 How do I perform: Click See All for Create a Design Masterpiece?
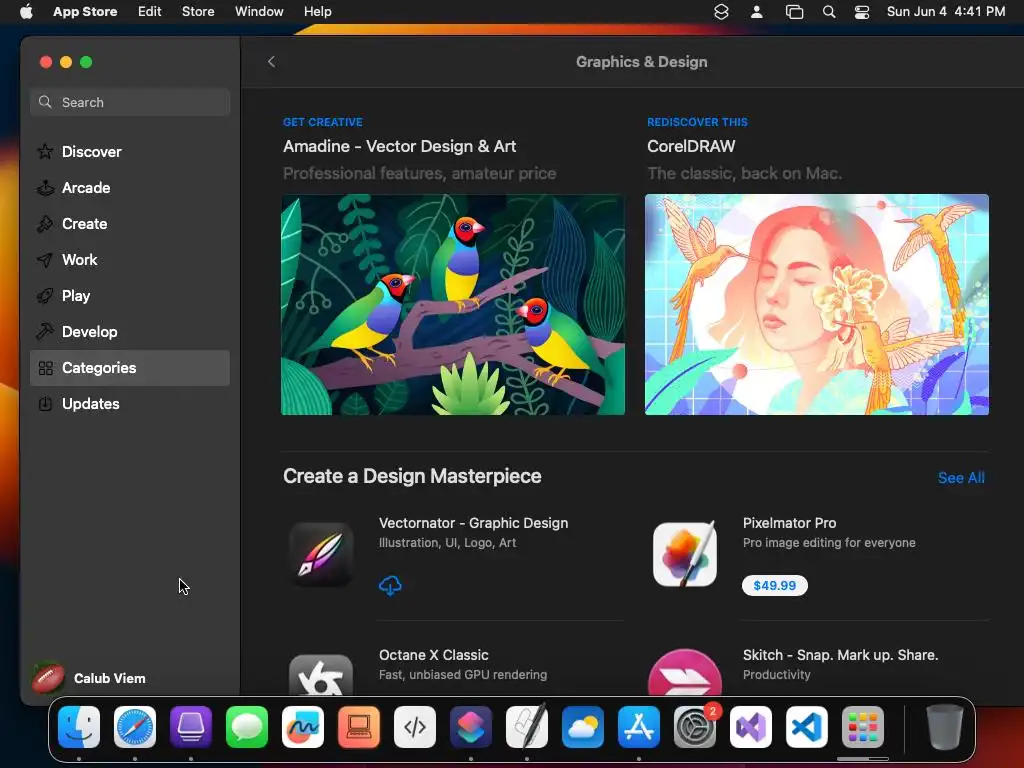pyautogui.click(x=961, y=478)
